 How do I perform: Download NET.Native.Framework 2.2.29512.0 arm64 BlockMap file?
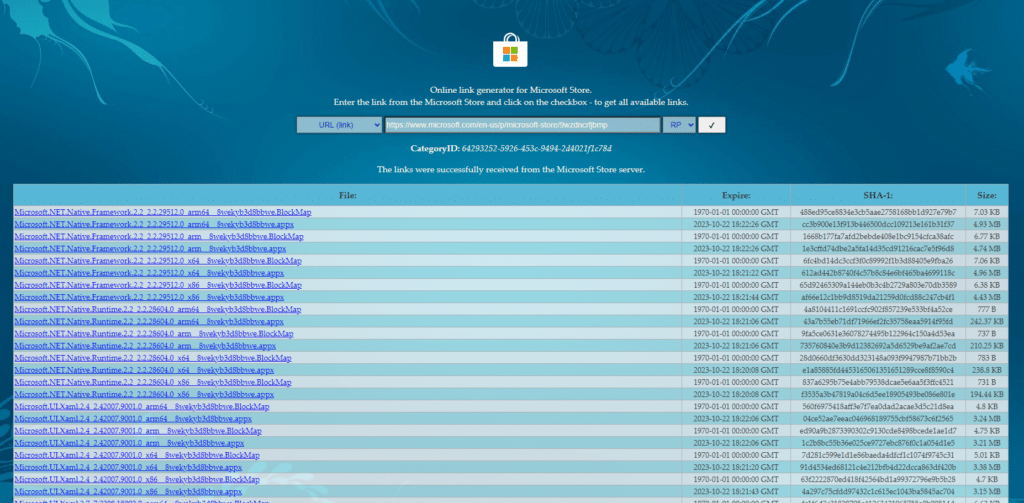point(163,212)
